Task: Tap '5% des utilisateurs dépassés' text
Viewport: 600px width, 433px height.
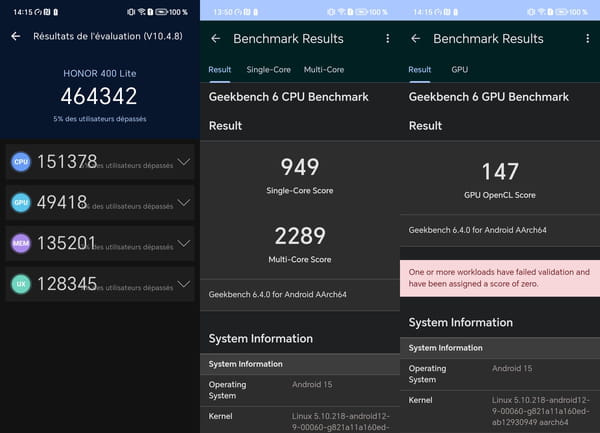Action: click(100, 119)
